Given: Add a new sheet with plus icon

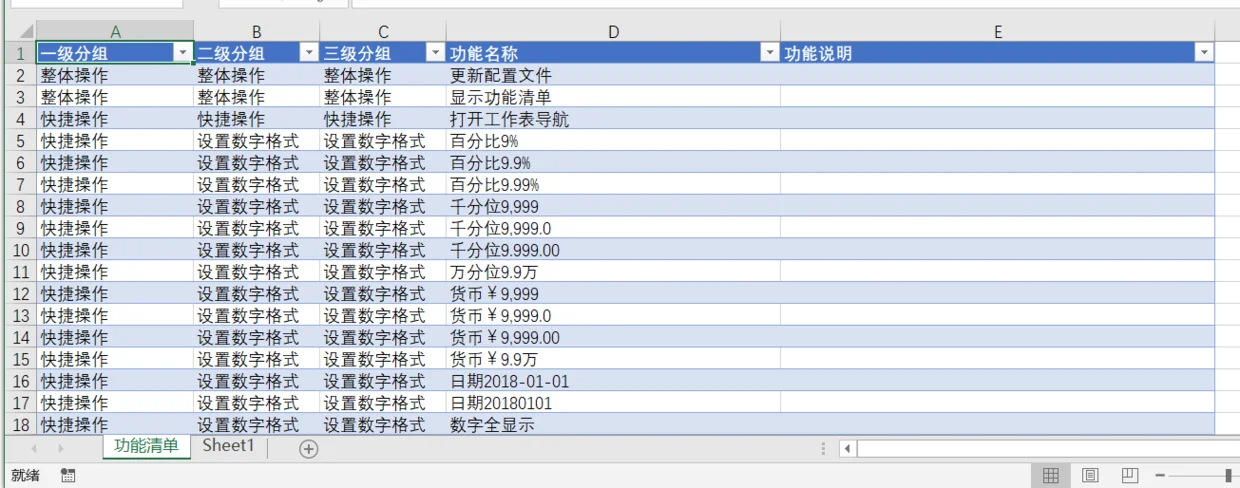Looking at the screenshot, I should point(308,449).
